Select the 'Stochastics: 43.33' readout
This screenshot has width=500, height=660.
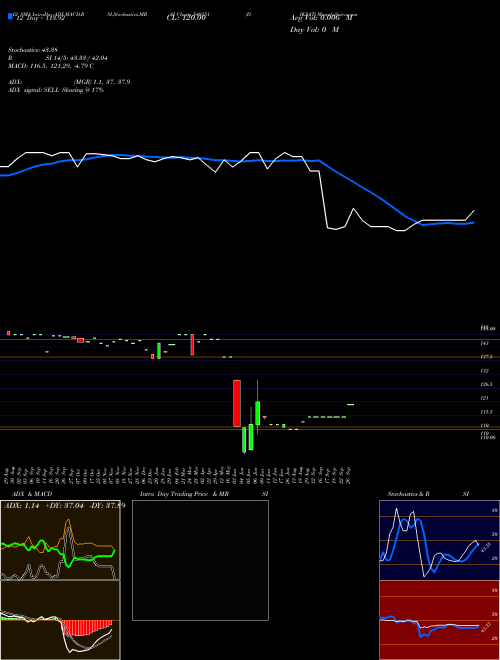[32, 51]
